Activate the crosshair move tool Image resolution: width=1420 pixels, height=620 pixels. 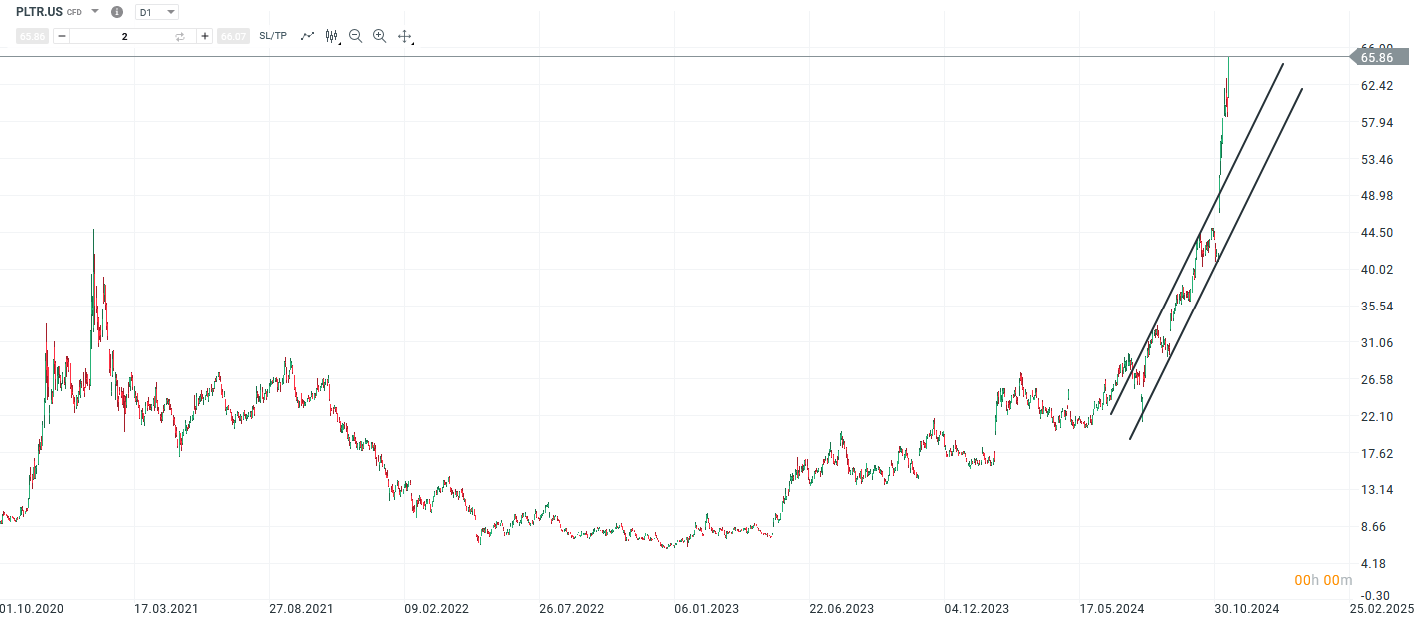coord(405,35)
